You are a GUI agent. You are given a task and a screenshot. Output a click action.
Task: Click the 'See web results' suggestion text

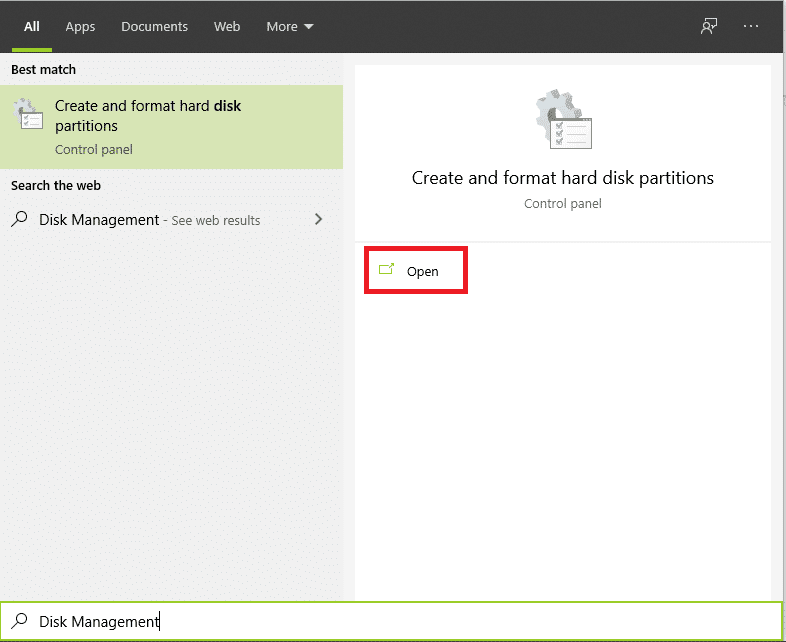[215, 221]
